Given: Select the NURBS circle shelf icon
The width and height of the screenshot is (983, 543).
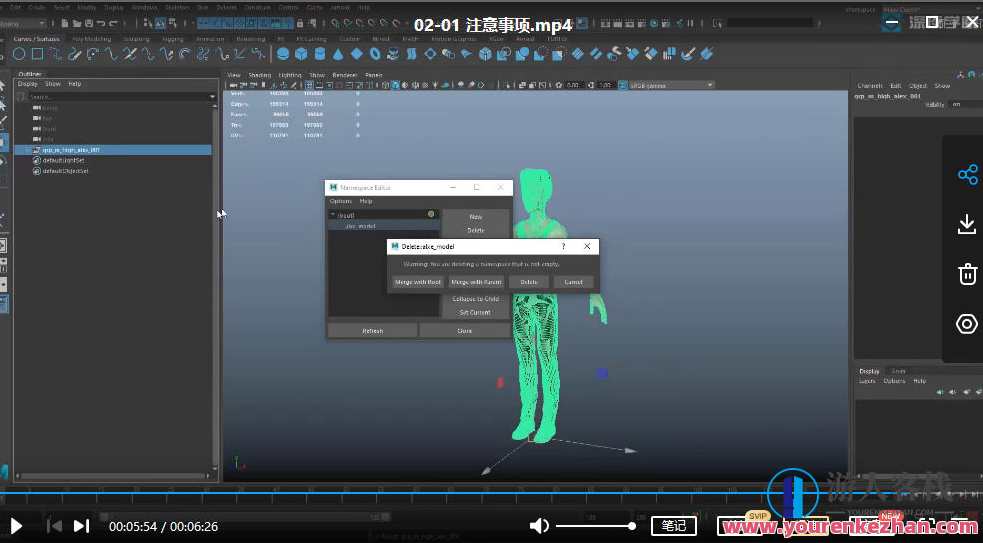Looking at the screenshot, I should point(21,54).
